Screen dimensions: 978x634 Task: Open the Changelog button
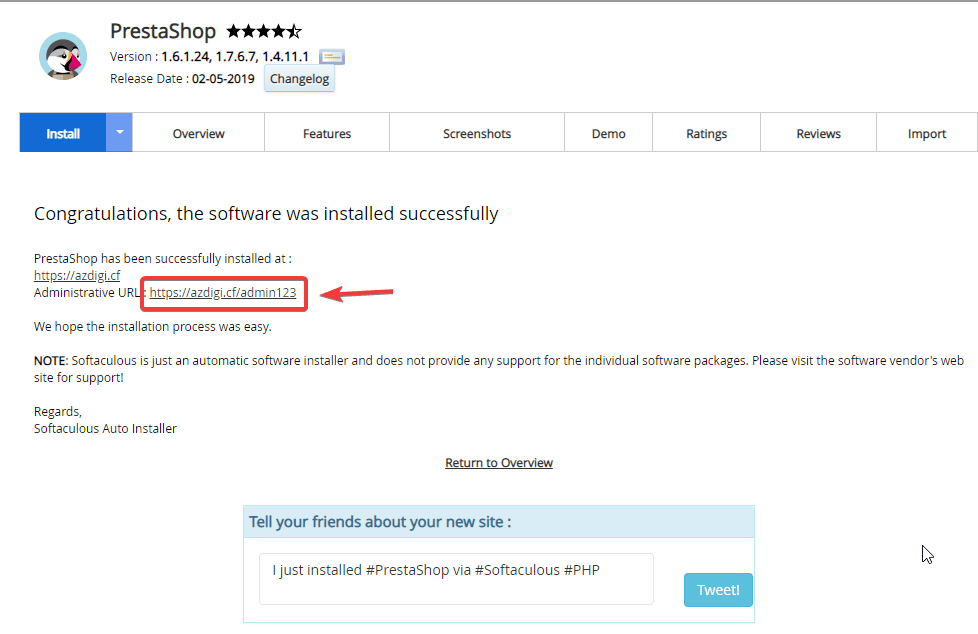tap(299, 79)
